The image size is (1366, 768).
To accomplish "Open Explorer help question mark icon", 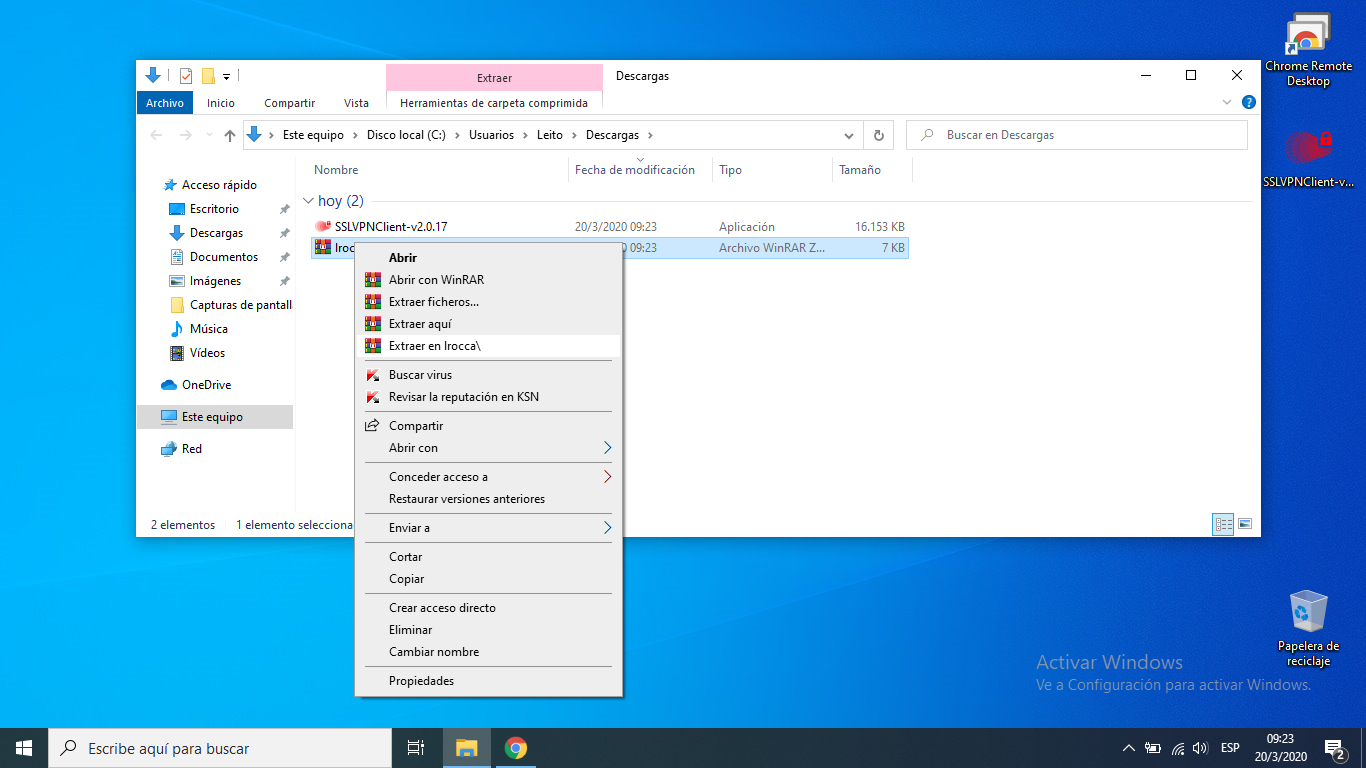I will pyautogui.click(x=1249, y=103).
